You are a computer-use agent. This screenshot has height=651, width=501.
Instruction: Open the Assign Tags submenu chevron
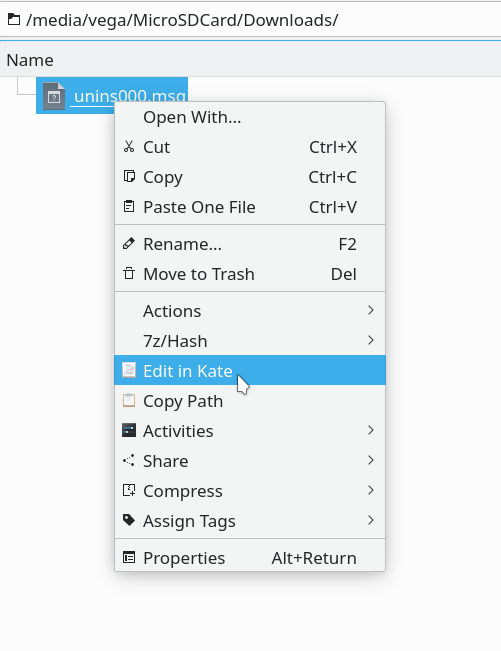coord(371,520)
